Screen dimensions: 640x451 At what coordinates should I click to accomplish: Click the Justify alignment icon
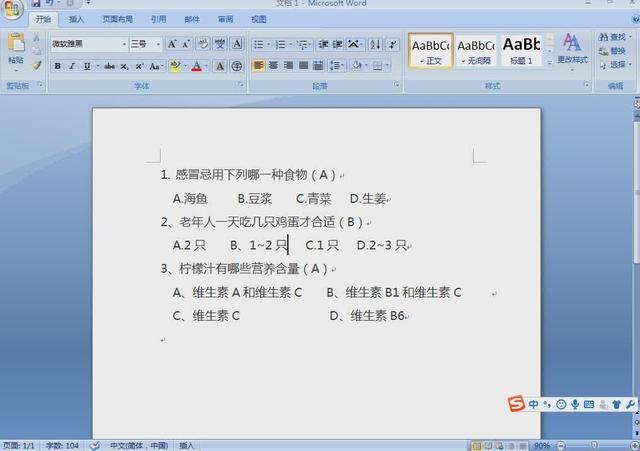pos(303,65)
